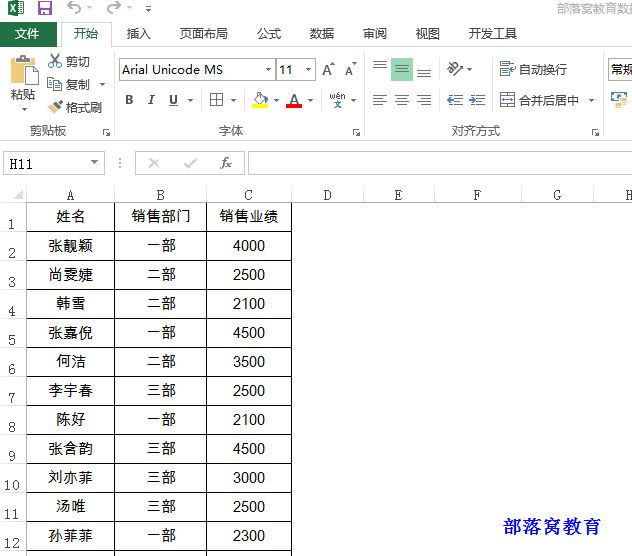The image size is (632, 556).
Task: Open the Borders dropdown arrow
Action: coord(233,100)
